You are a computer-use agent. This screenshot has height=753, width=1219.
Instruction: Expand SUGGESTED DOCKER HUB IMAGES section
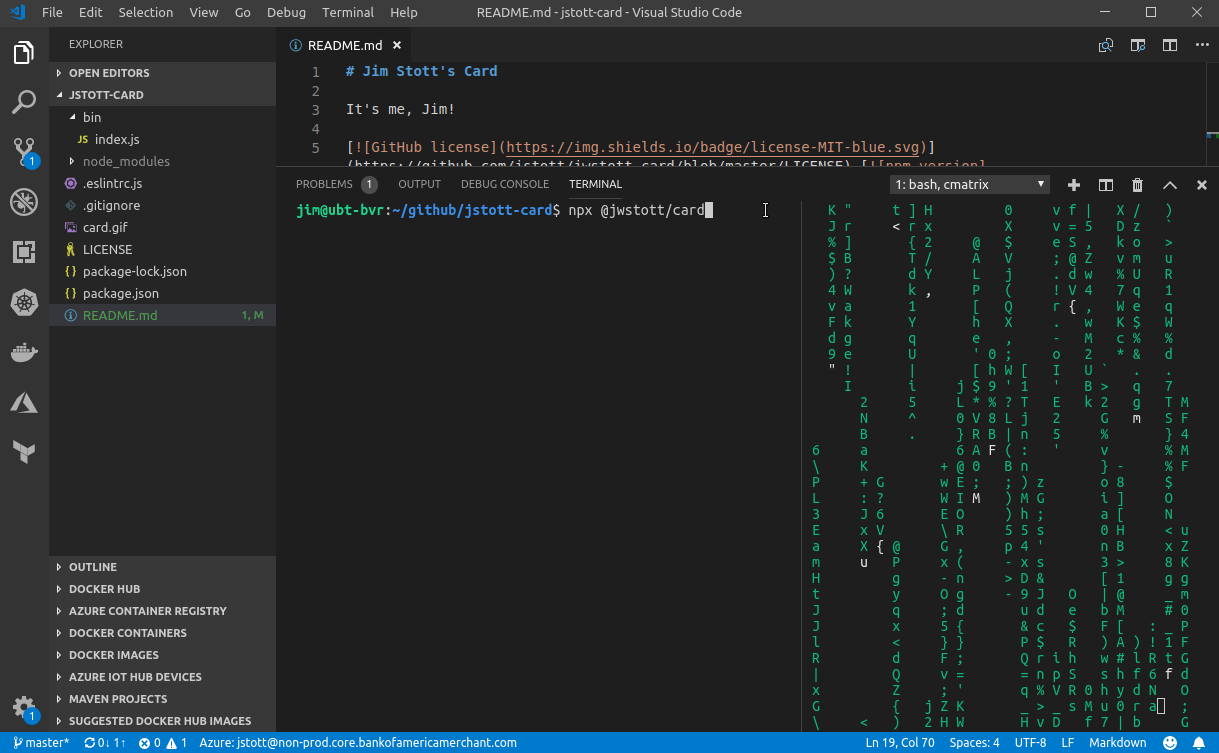click(162, 721)
